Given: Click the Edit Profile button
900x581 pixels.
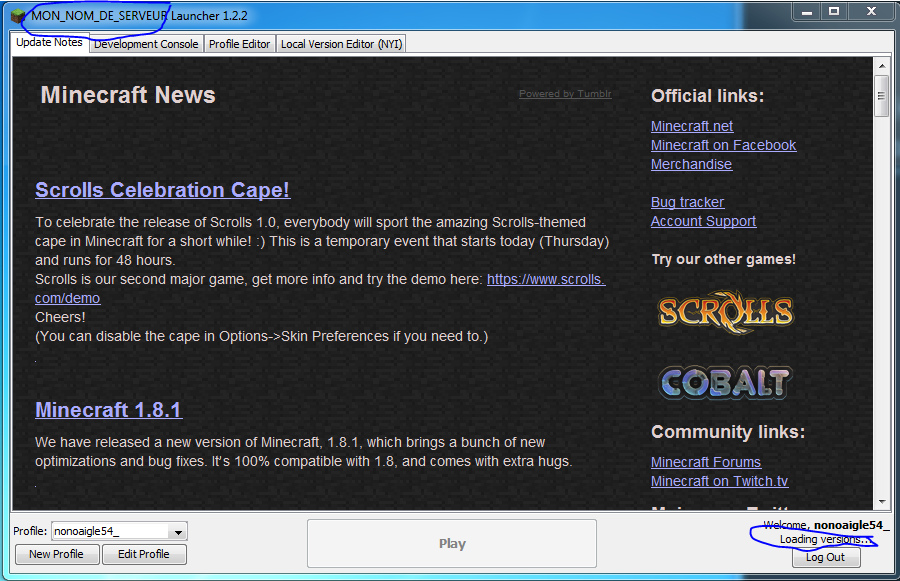Looking at the screenshot, I should tap(143, 555).
